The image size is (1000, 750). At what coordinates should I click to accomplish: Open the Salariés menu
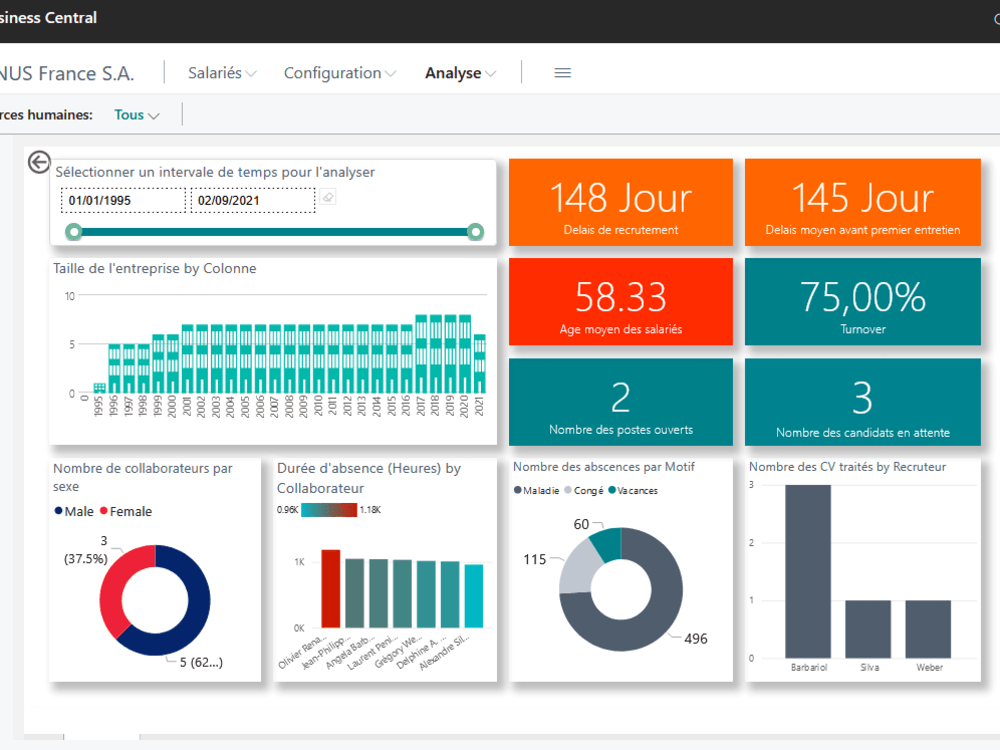point(222,73)
